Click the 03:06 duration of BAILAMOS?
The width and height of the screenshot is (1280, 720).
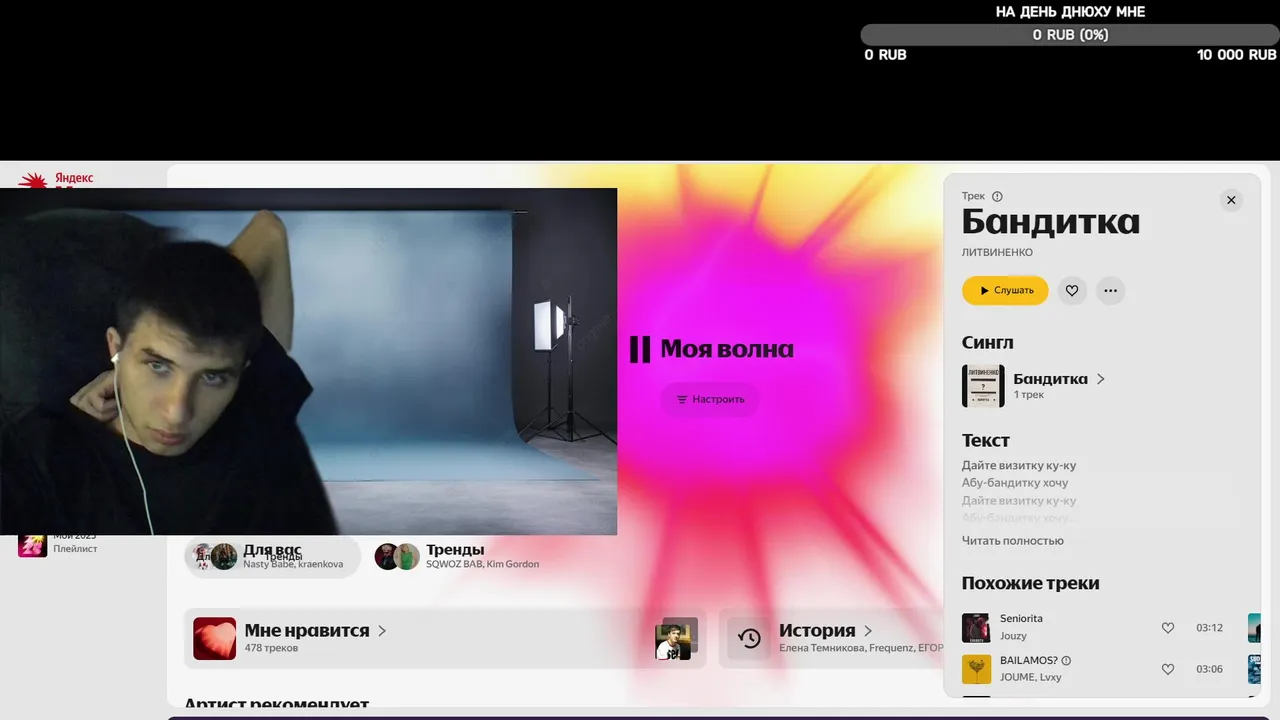coord(1209,669)
